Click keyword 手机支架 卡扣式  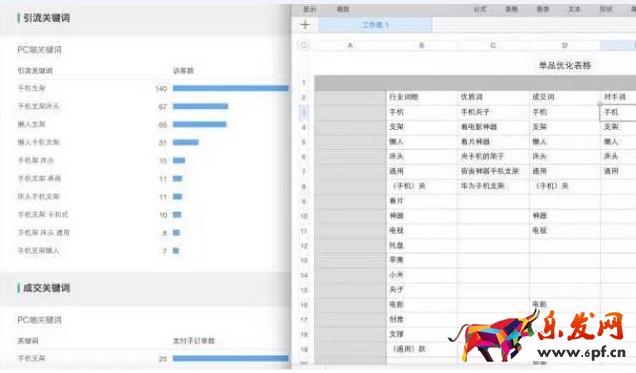[43, 214]
